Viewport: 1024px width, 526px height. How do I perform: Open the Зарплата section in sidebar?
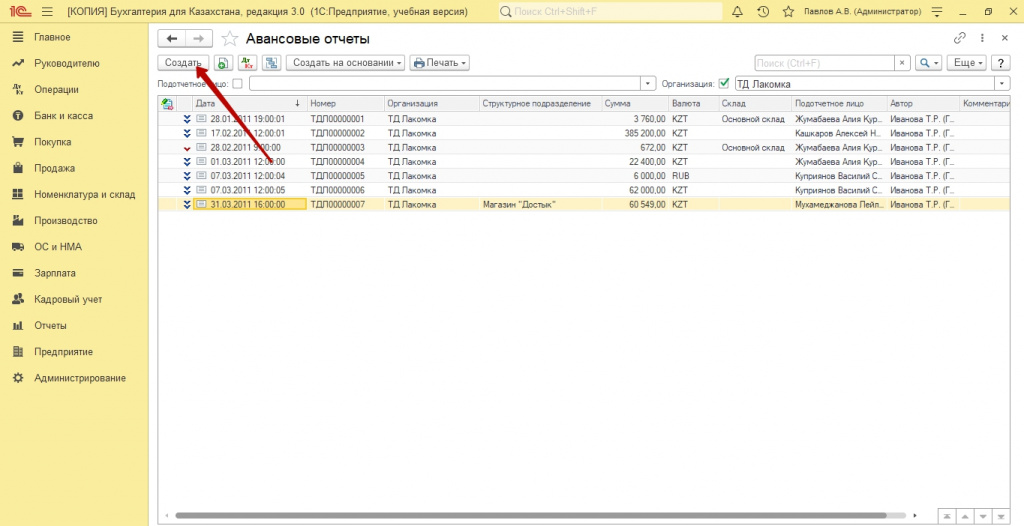pyautogui.click(x=54, y=272)
